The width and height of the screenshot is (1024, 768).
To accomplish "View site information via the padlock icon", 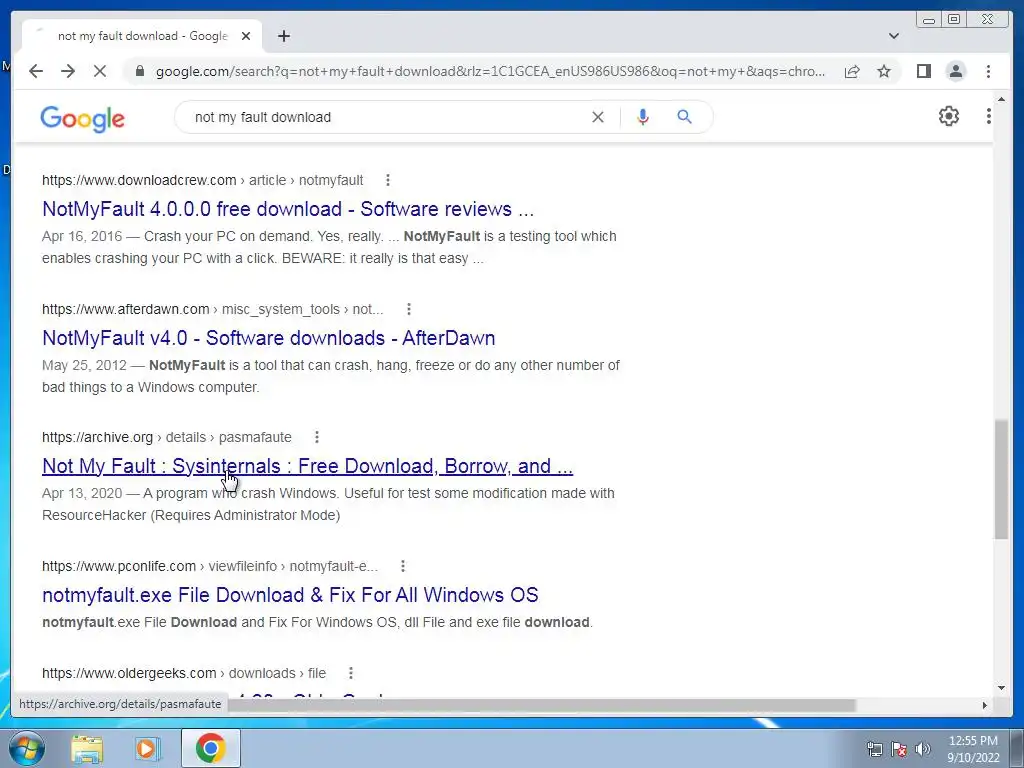I will click(139, 71).
